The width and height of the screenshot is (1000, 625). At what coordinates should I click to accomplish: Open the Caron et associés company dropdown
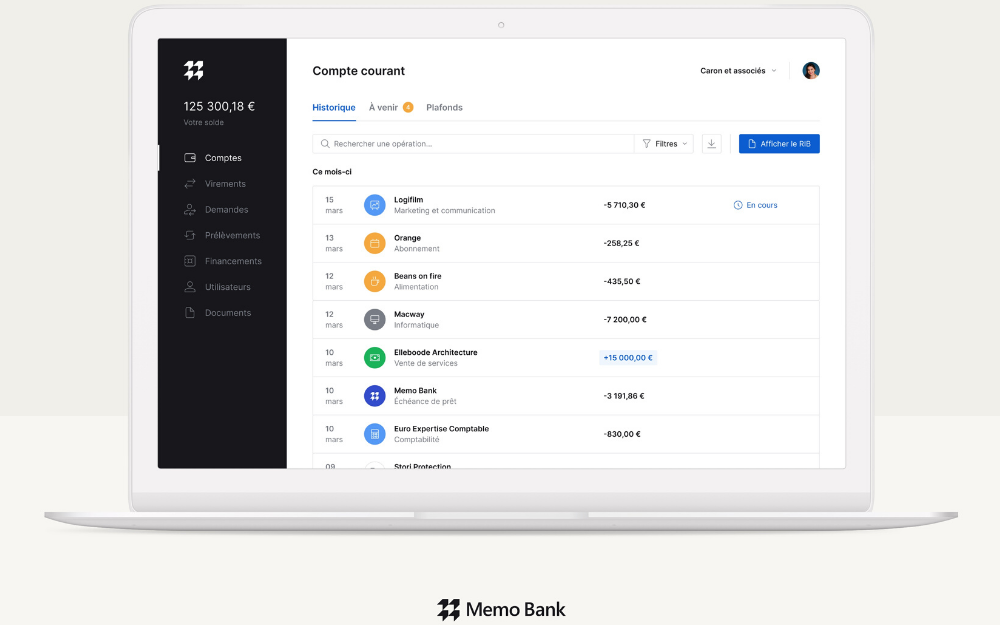(739, 71)
